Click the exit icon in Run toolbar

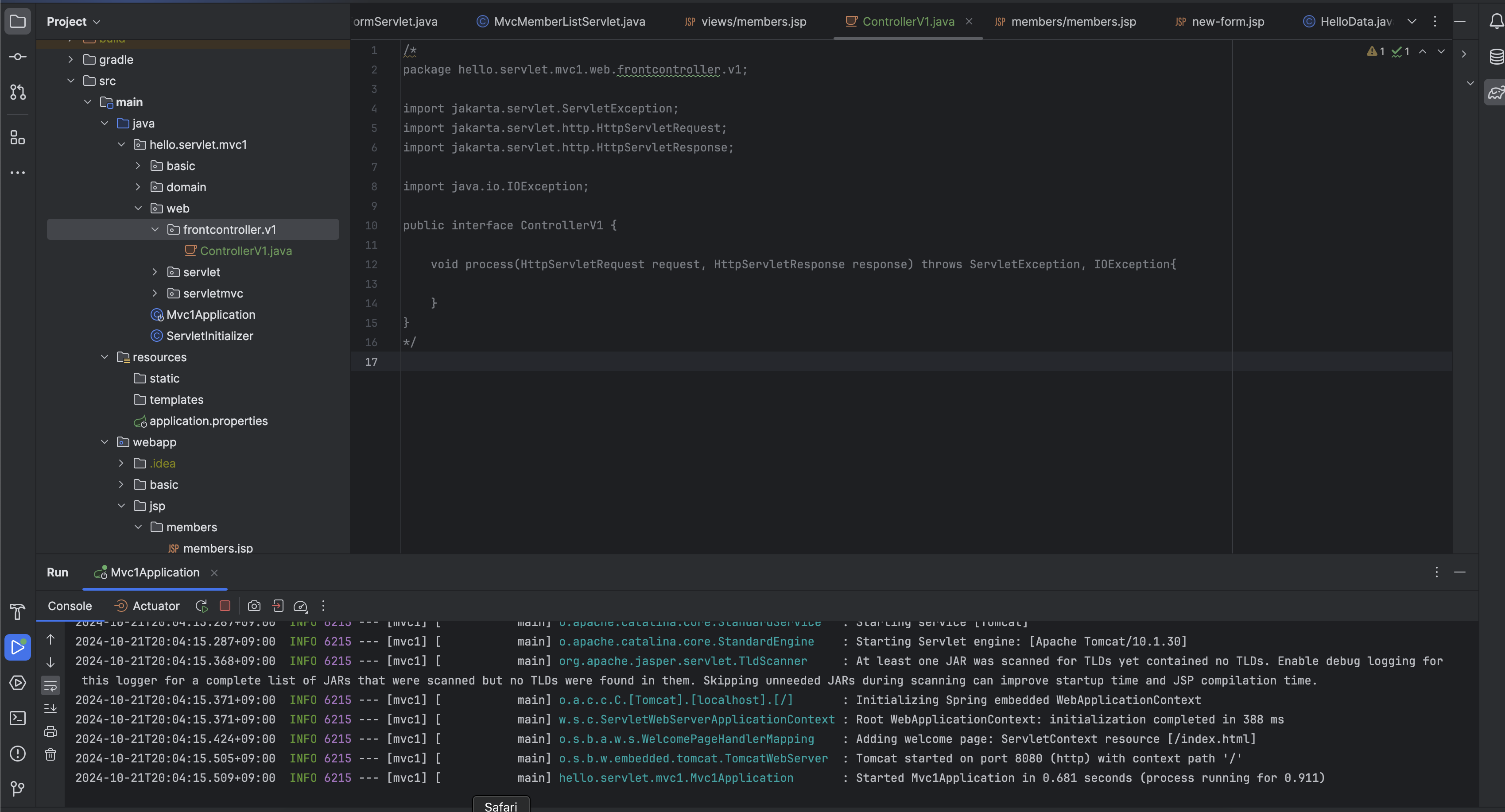pyautogui.click(x=278, y=606)
